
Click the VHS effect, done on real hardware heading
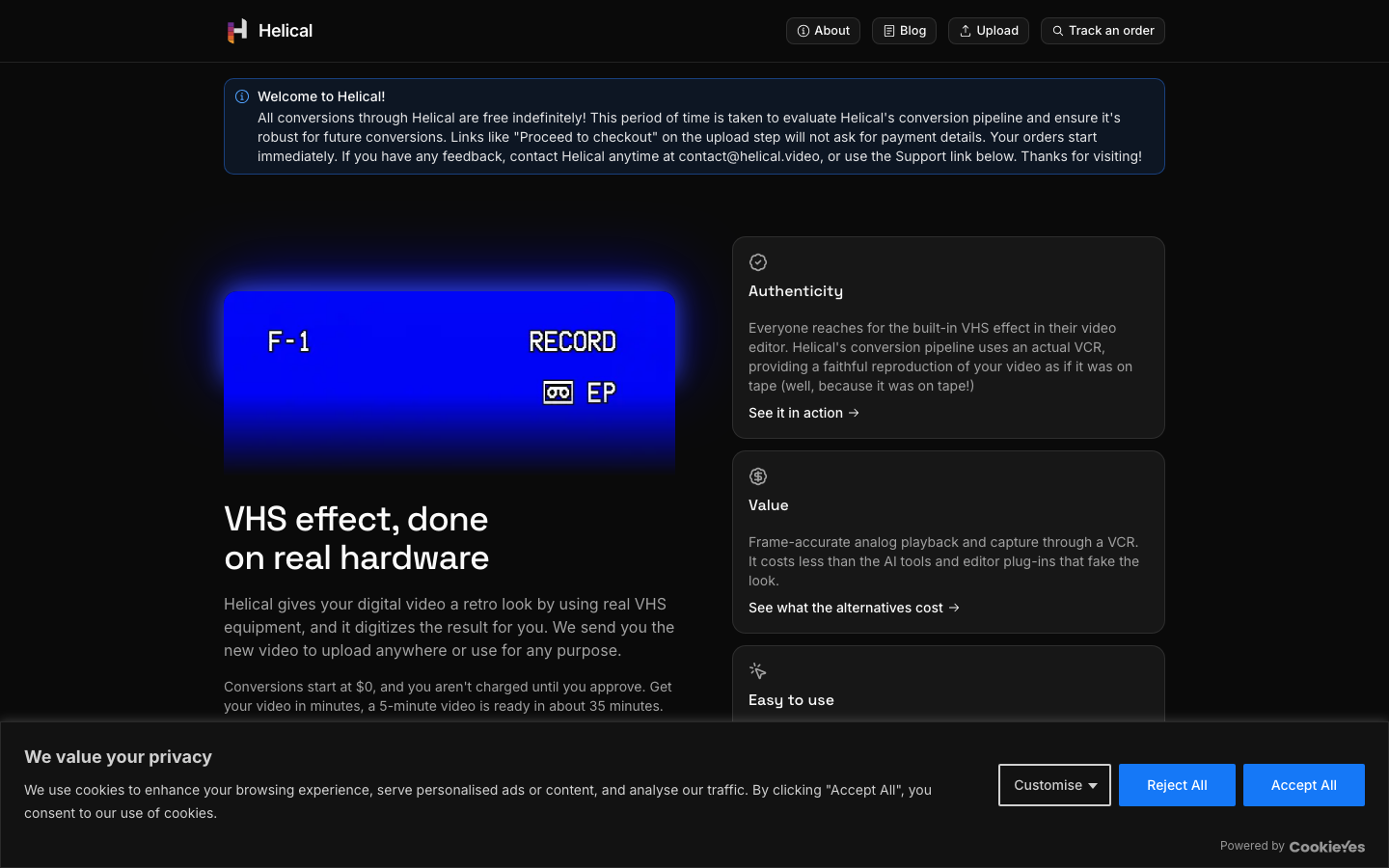[357, 538]
